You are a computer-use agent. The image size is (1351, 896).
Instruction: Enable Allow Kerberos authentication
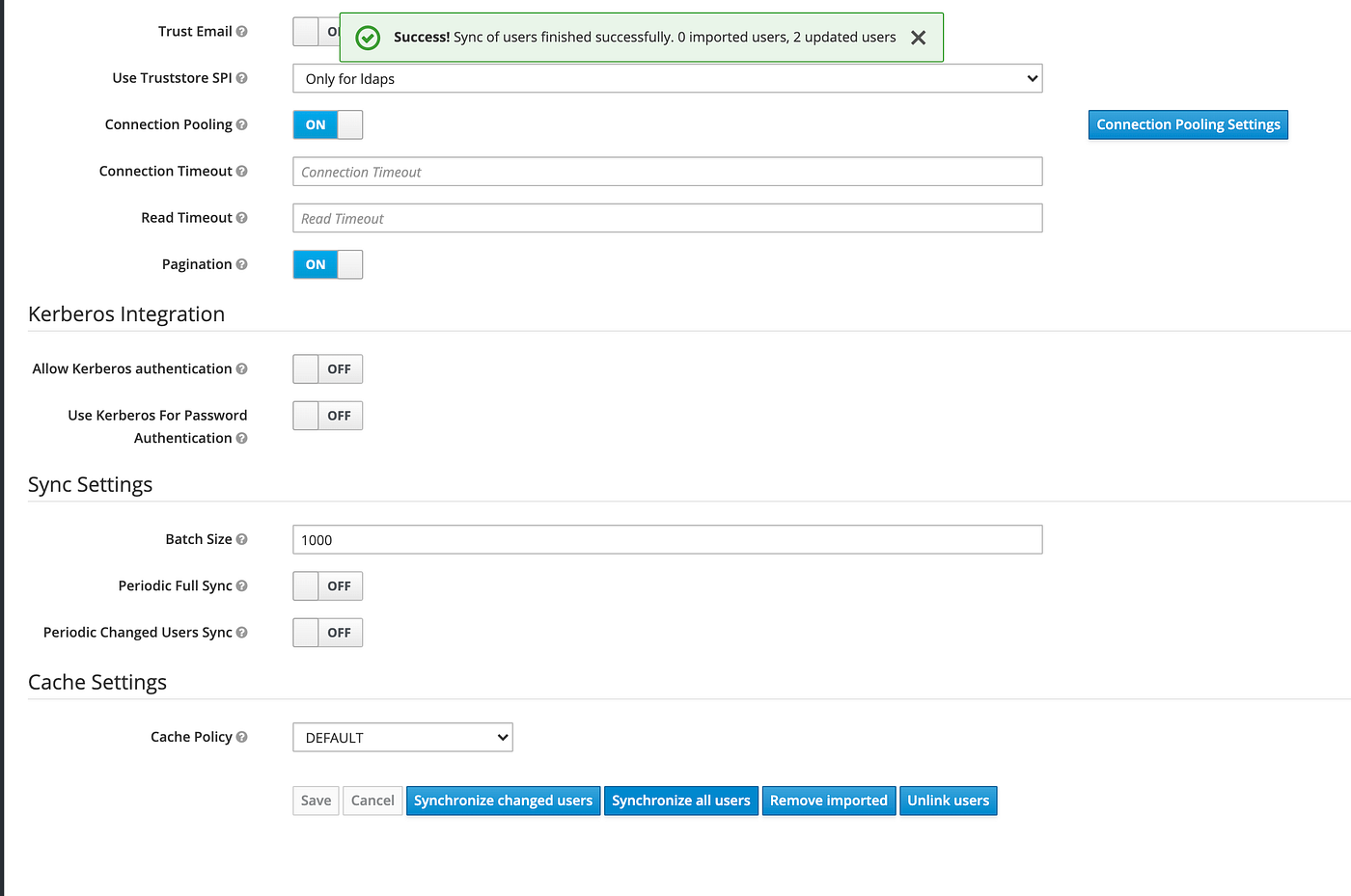click(327, 368)
